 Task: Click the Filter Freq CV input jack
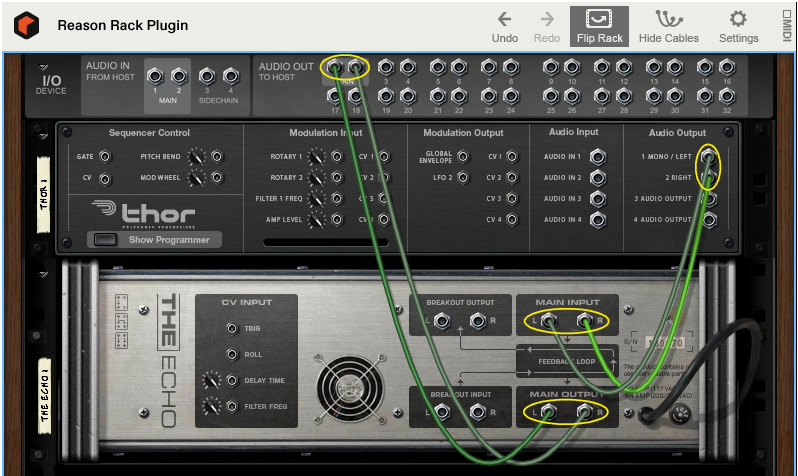(232, 406)
